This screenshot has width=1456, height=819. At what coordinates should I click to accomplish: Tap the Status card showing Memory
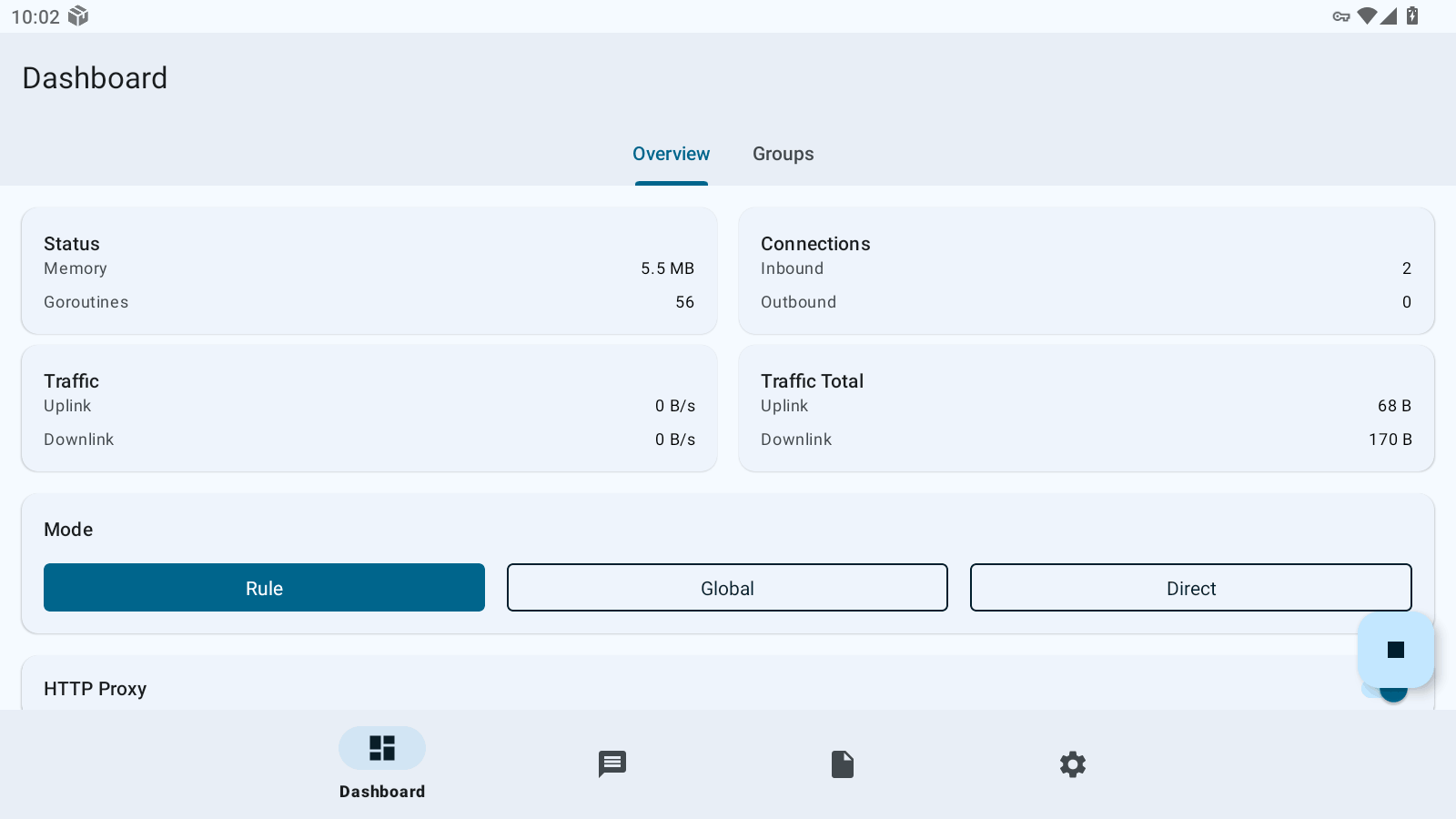369,271
